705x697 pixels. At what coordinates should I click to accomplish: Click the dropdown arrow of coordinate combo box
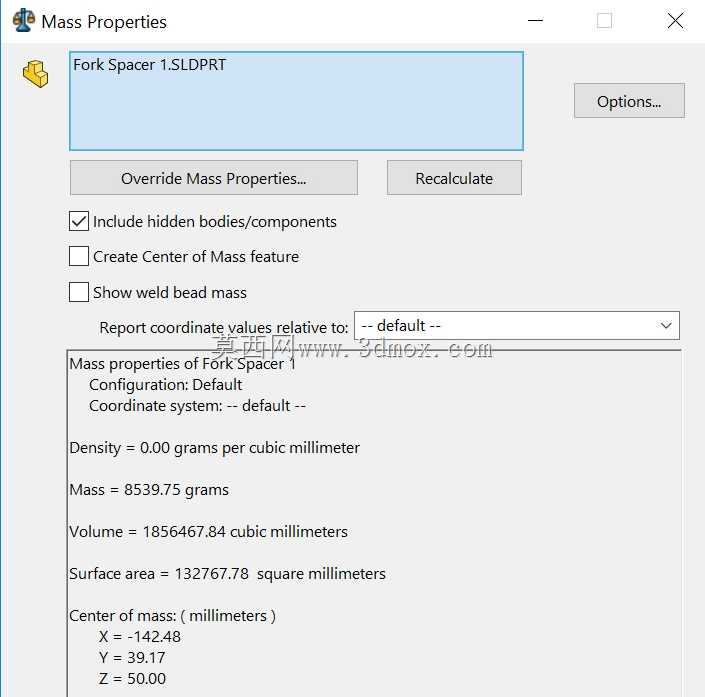point(666,326)
